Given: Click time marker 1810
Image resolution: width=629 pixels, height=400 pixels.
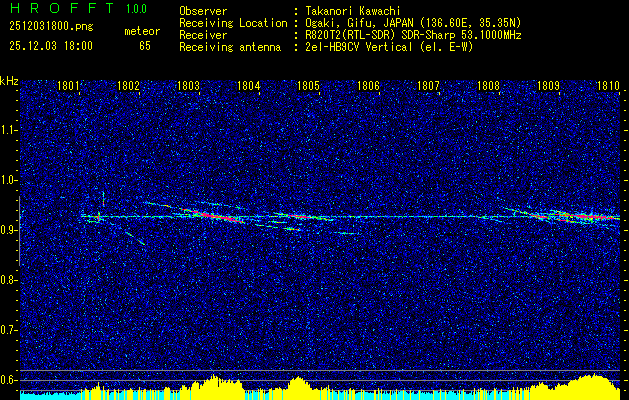Looking at the screenshot, I should point(608,86).
